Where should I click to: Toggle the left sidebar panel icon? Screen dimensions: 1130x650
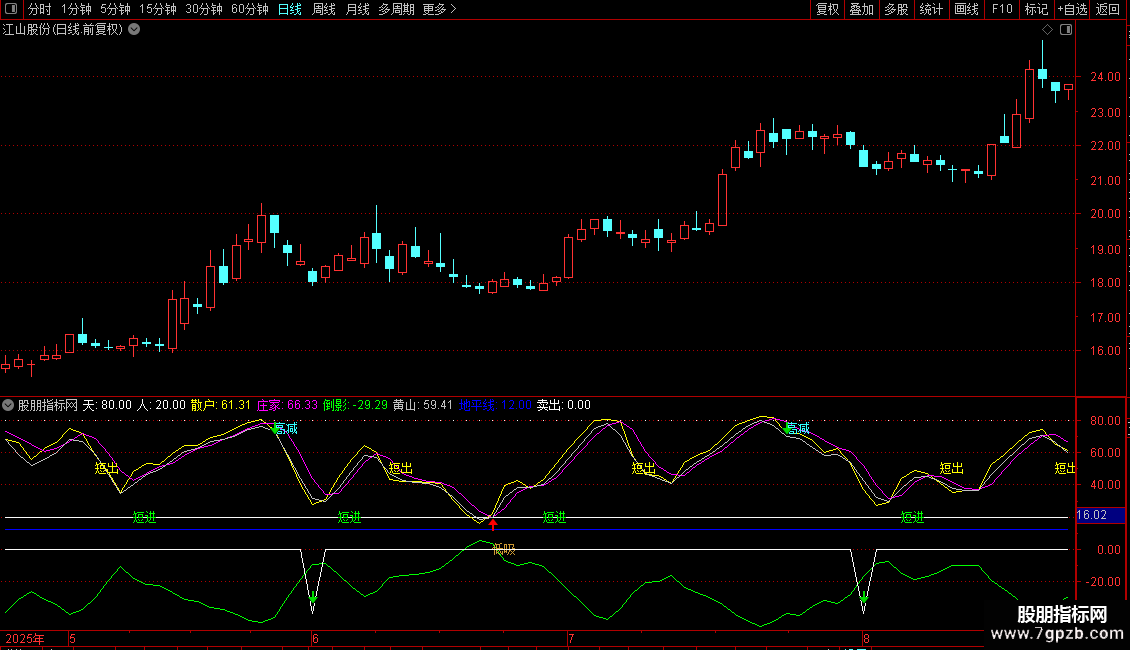(x=12, y=9)
